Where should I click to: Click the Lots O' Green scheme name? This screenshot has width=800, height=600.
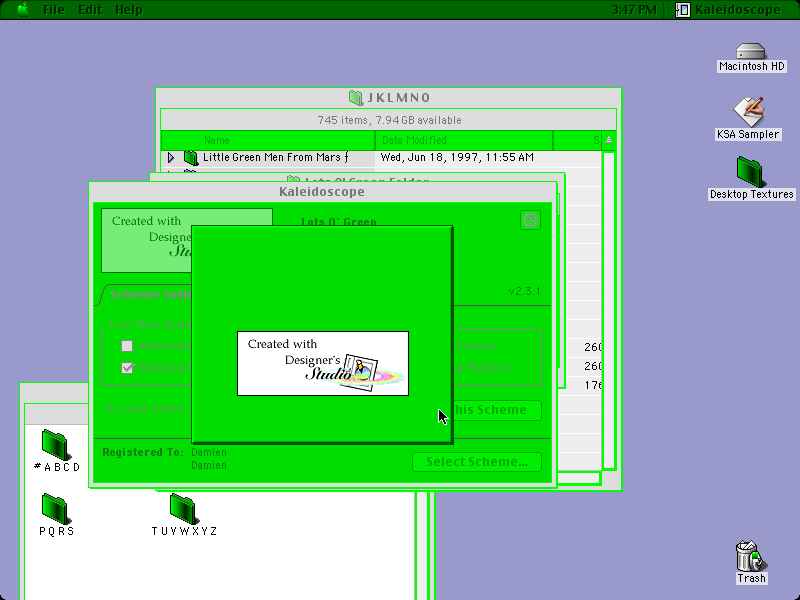tap(339, 221)
